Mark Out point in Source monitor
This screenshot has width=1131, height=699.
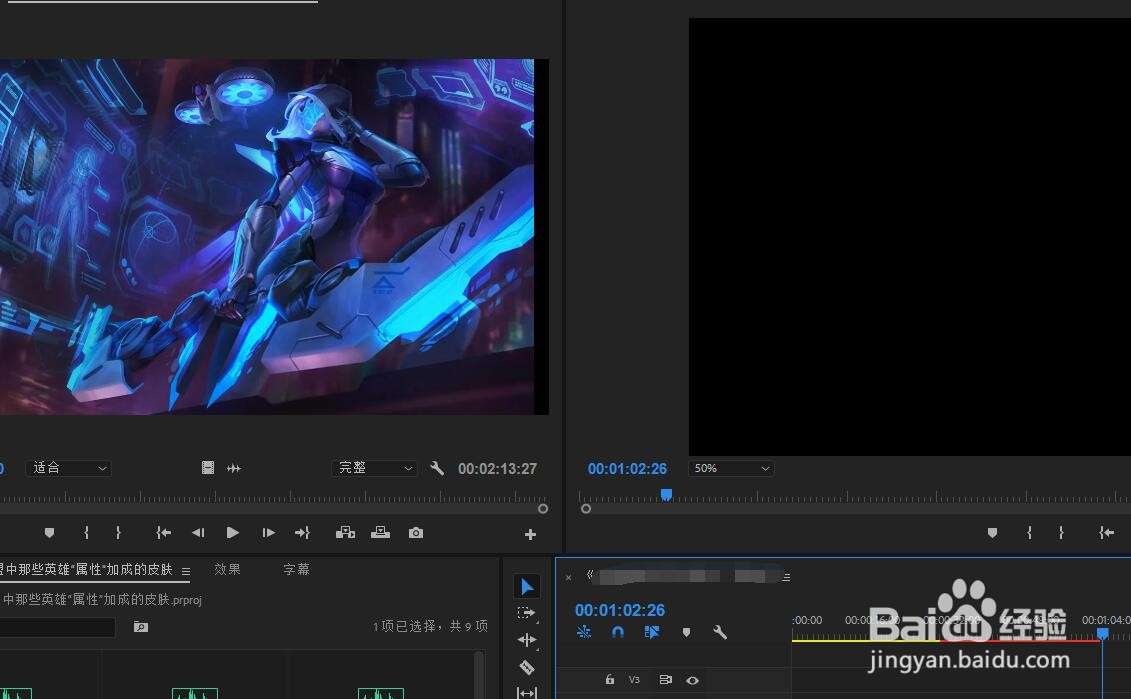click(118, 532)
